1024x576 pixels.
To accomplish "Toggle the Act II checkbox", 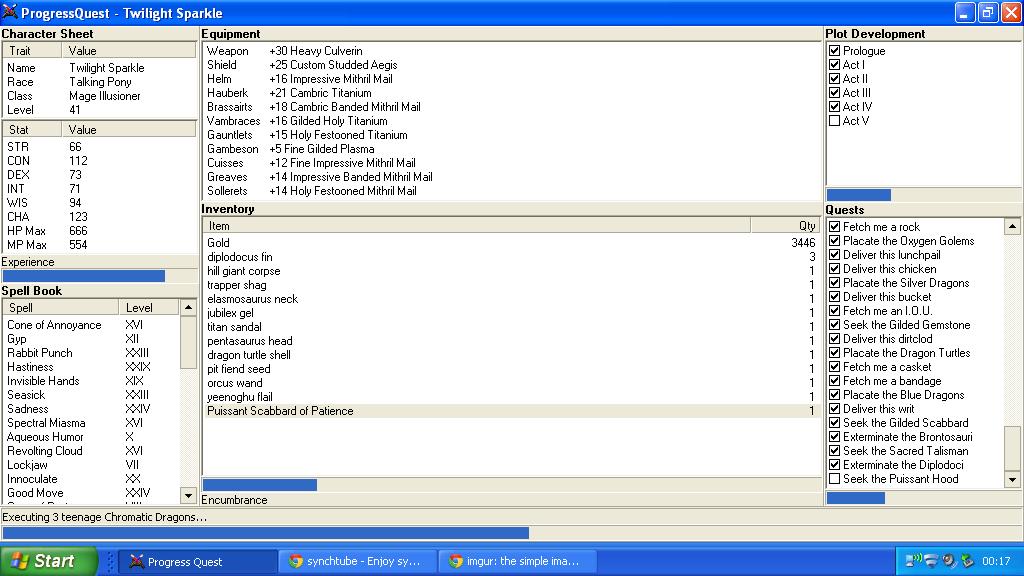I will (835, 78).
